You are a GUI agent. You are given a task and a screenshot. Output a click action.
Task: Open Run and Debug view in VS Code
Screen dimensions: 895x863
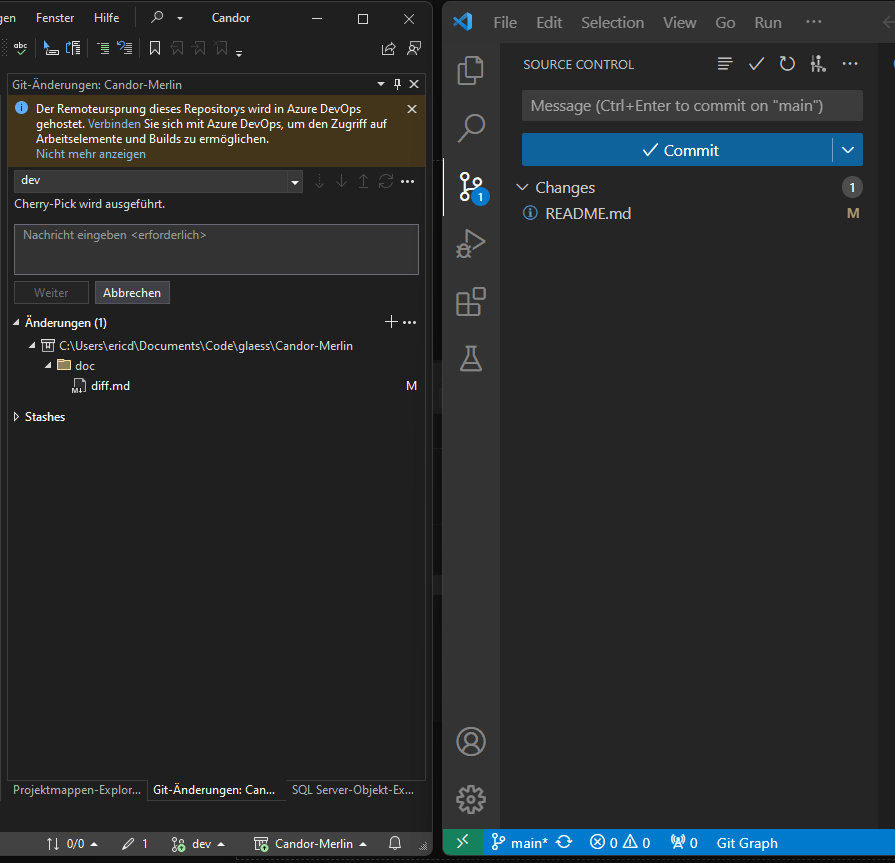(x=471, y=244)
